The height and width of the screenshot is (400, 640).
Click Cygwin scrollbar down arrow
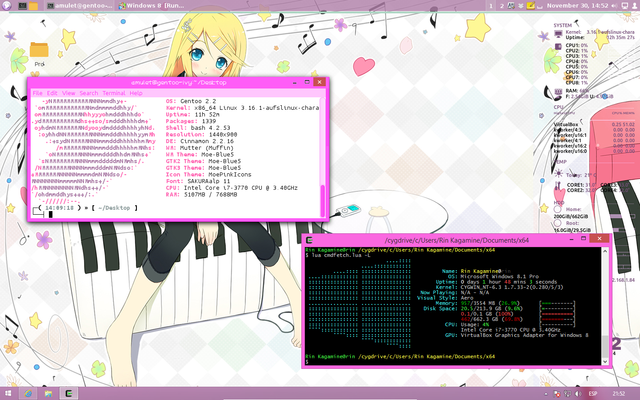point(605,361)
